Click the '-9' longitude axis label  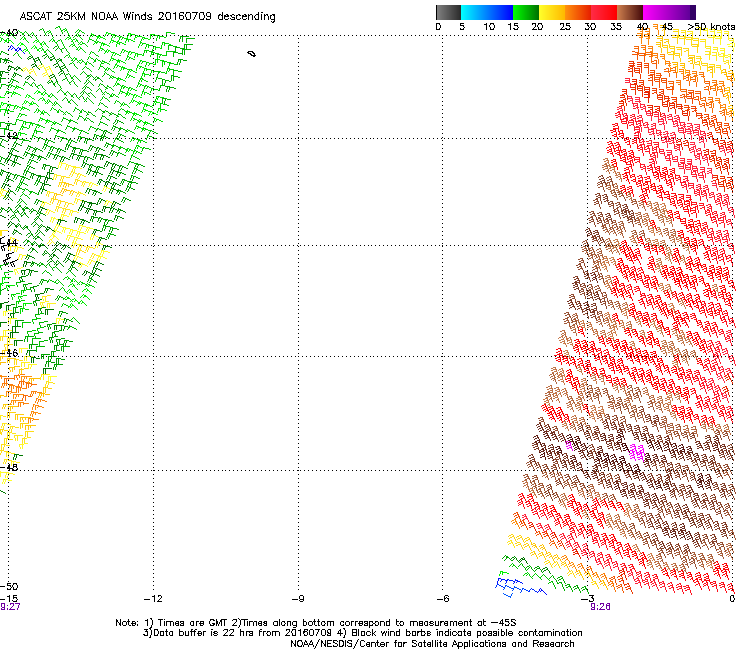(x=298, y=599)
